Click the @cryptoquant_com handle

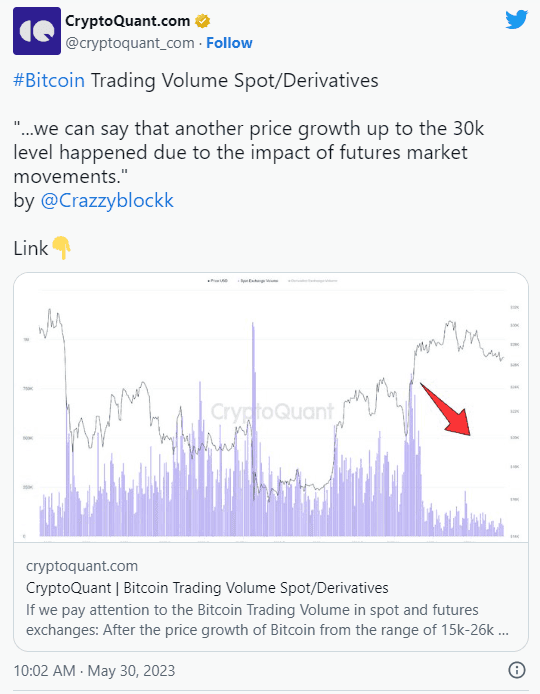tap(130, 43)
